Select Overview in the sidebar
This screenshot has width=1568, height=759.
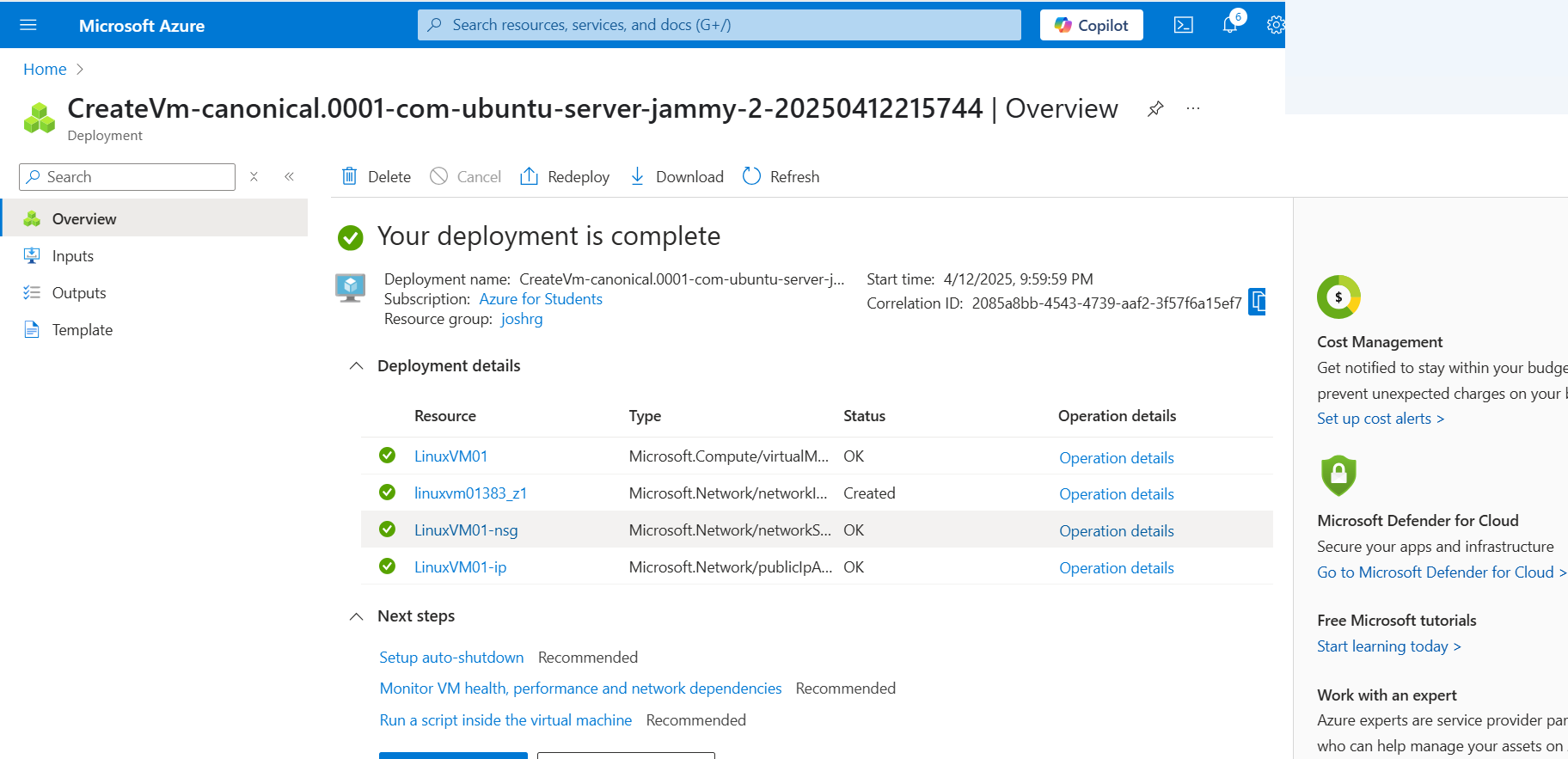pyautogui.click(x=155, y=218)
